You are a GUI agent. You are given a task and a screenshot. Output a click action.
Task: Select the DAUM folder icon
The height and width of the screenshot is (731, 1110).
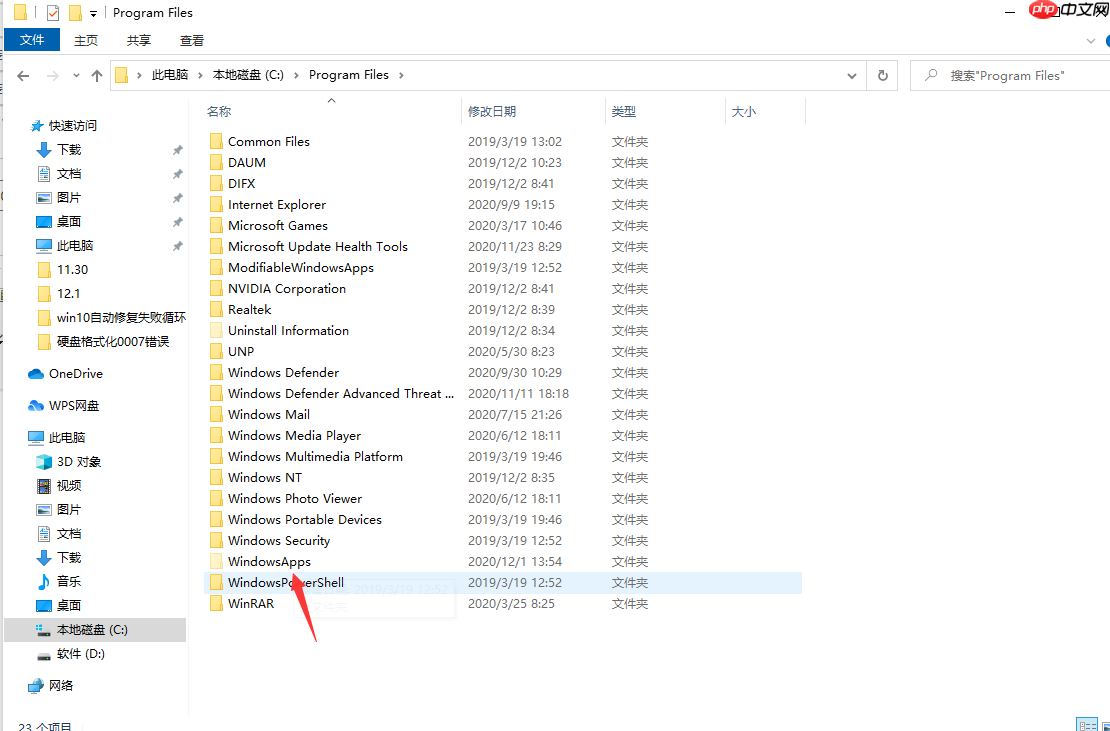pos(217,163)
